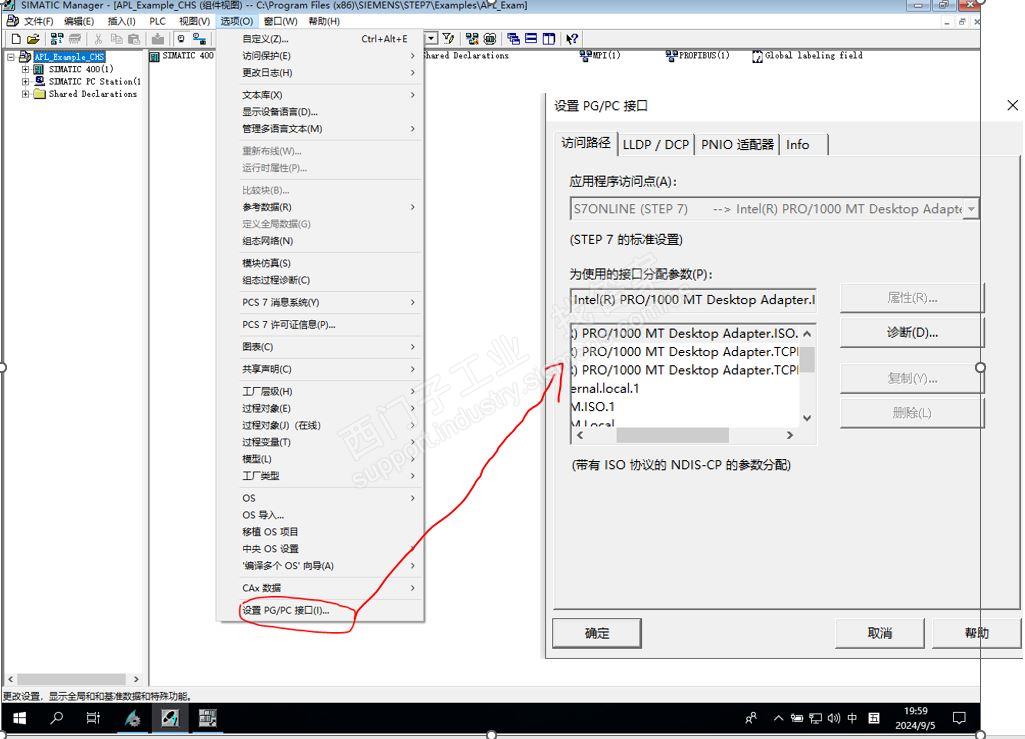Screen dimensions: 1025x739
Task: Click the interface list scroll-up arrow
Action: coord(807,334)
